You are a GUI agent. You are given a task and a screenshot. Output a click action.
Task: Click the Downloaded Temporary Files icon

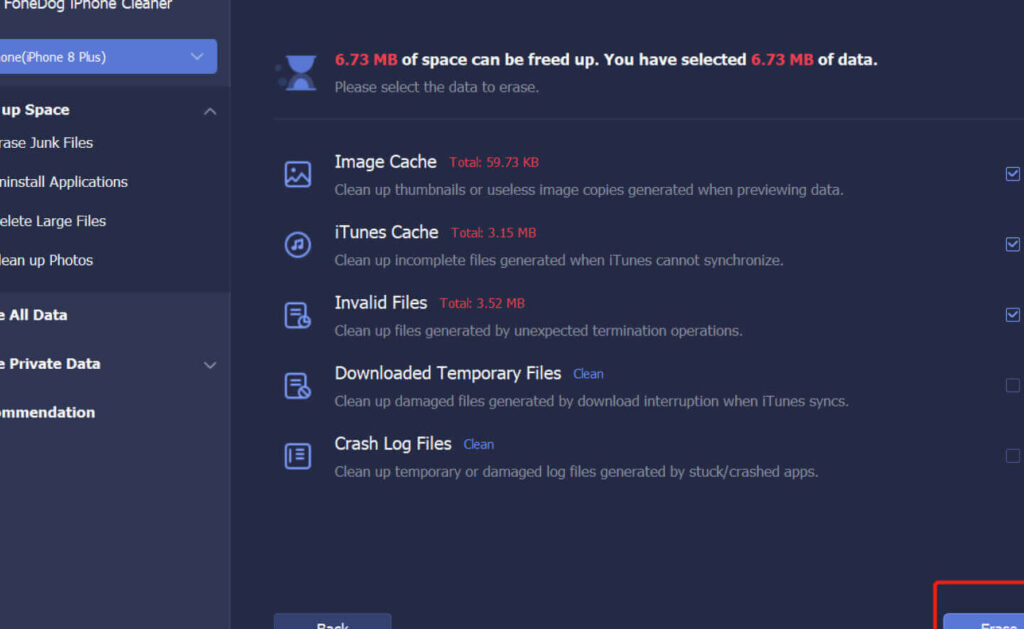pyautogui.click(x=298, y=386)
